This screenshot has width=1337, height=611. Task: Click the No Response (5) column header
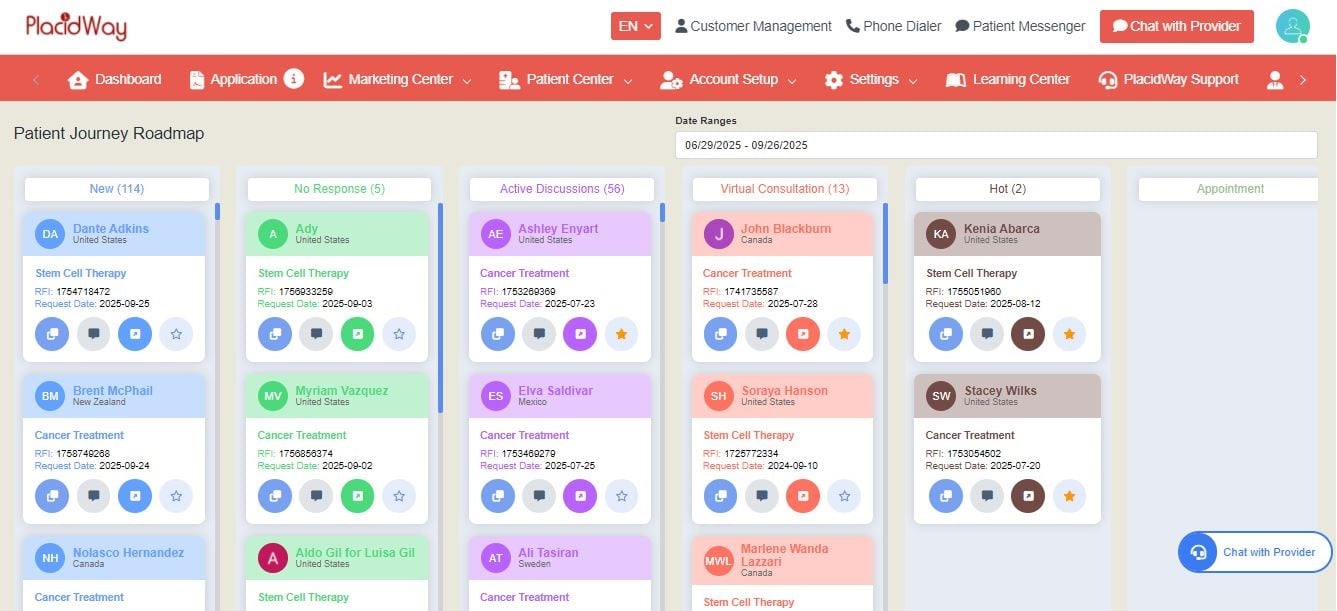click(x=339, y=189)
